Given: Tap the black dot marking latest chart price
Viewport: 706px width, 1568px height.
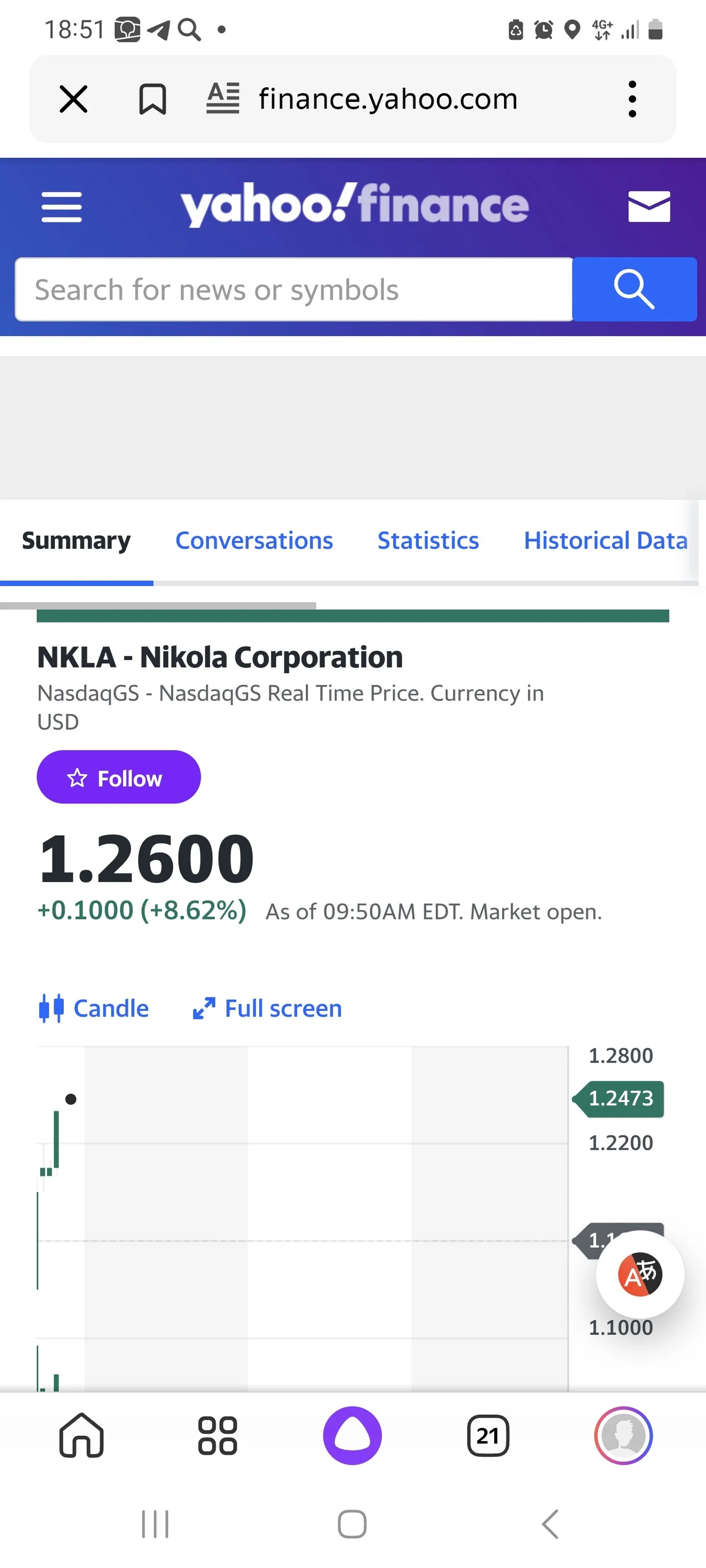Looking at the screenshot, I should 71,1099.
